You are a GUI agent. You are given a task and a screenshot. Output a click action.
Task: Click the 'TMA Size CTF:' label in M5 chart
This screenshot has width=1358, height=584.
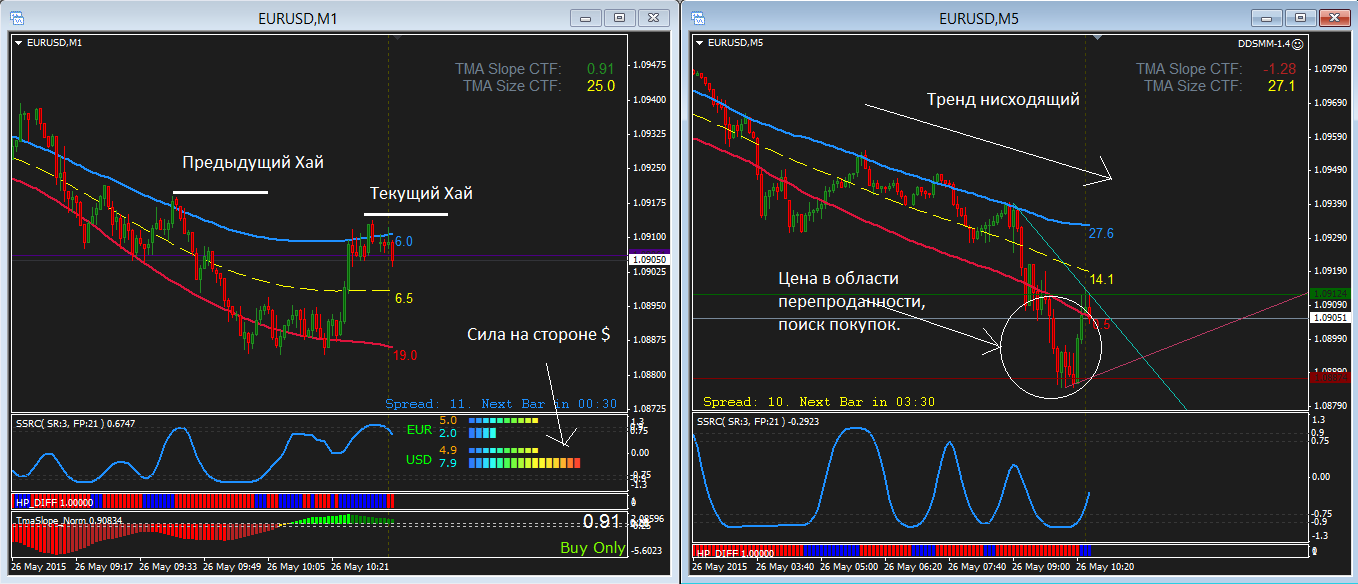click(1193, 86)
